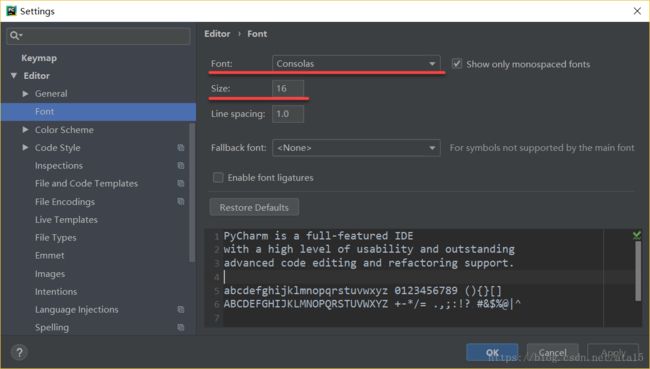Viewport: 650px width, 369px height.
Task: Open Spelling settings
Action: click(52, 327)
